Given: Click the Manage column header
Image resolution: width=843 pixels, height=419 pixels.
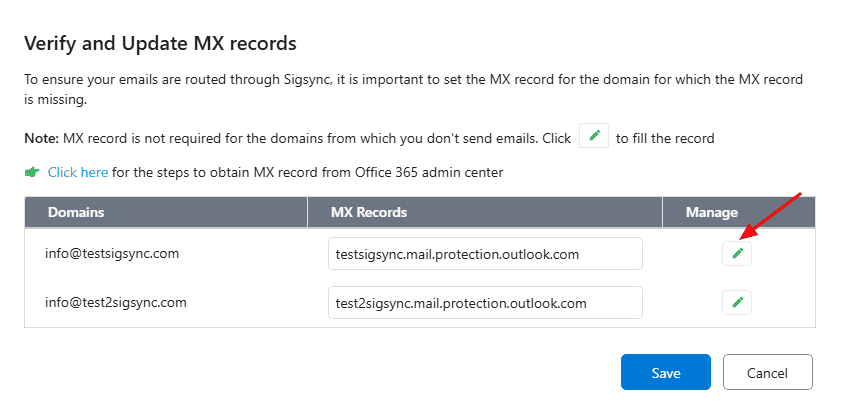Looking at the screenshot, I should [x=711, y=212].
